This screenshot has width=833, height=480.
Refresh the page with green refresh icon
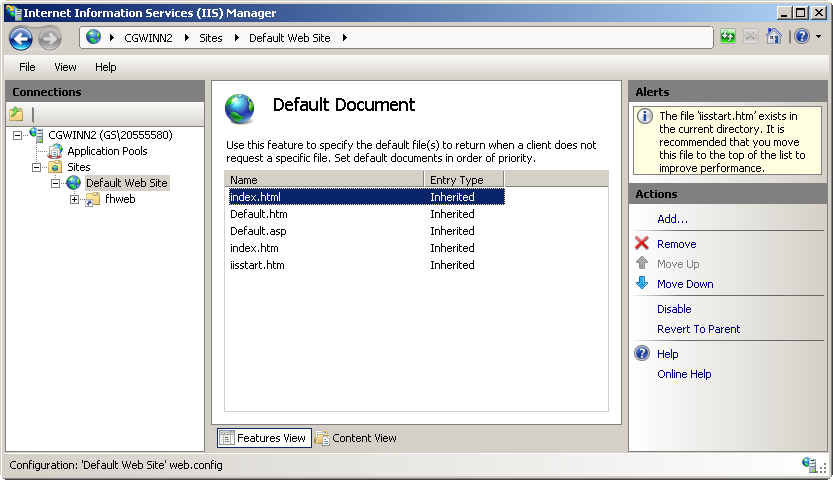point(728,37)
